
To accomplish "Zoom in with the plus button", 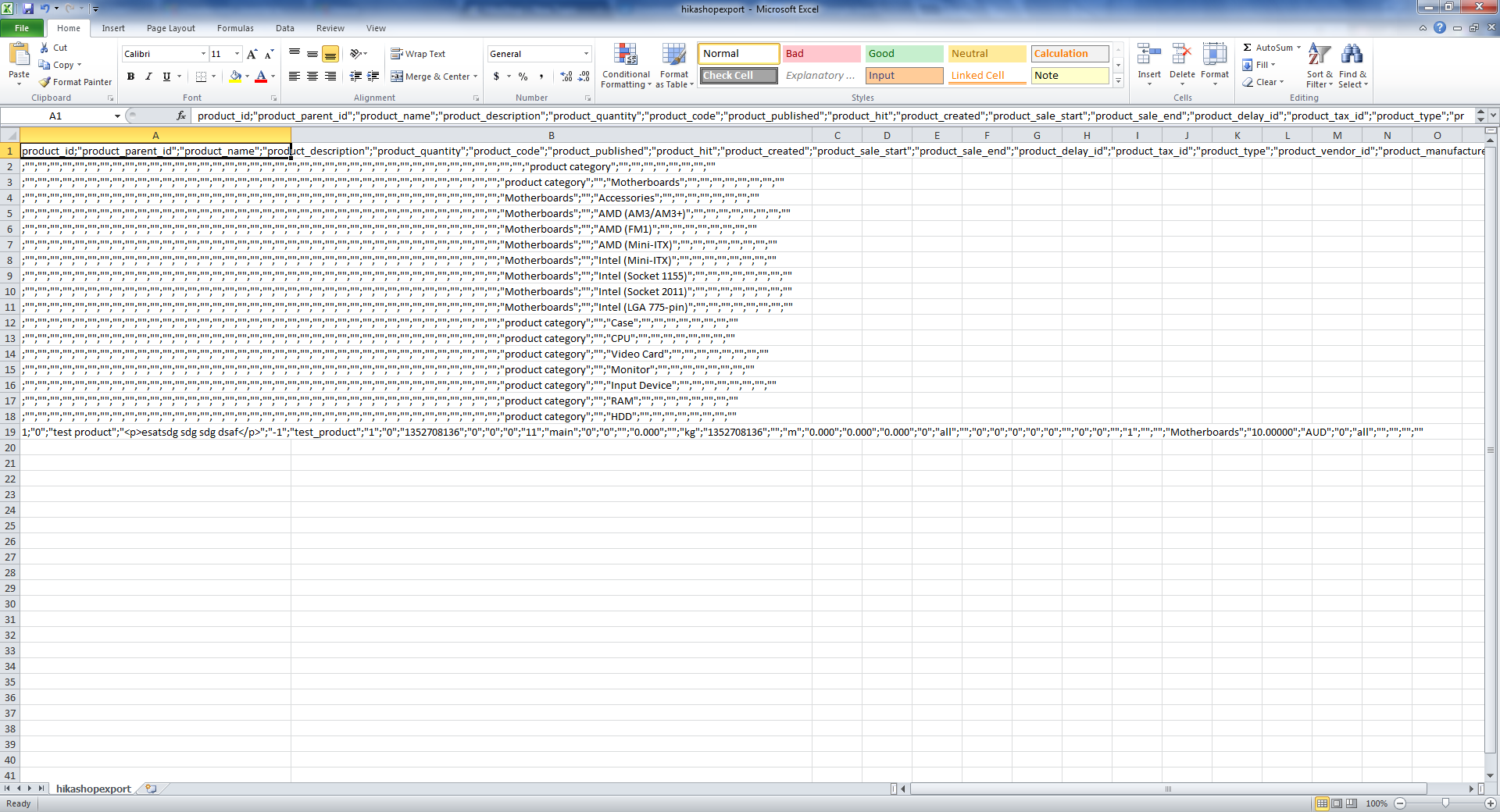I will point(1491,803).
